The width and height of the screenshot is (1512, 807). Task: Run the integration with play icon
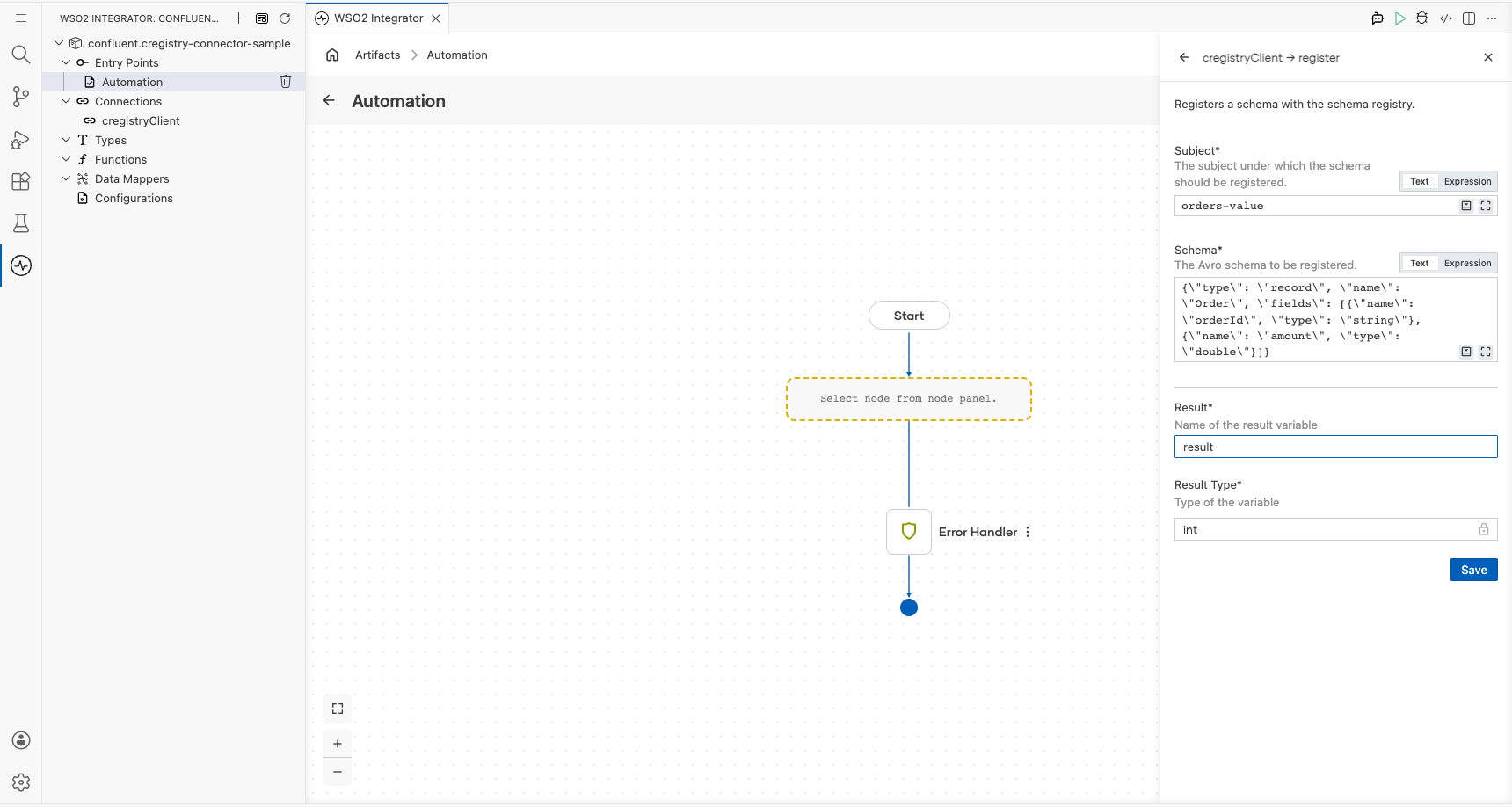pos(1400,18)
